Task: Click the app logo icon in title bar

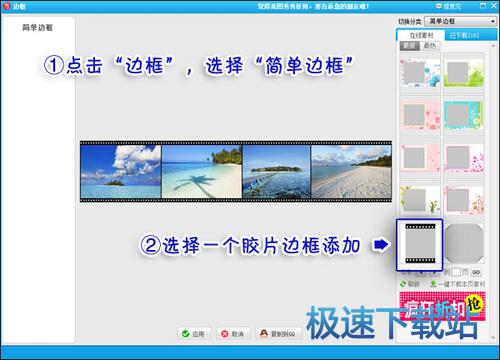Action: [x=6, y=6]
